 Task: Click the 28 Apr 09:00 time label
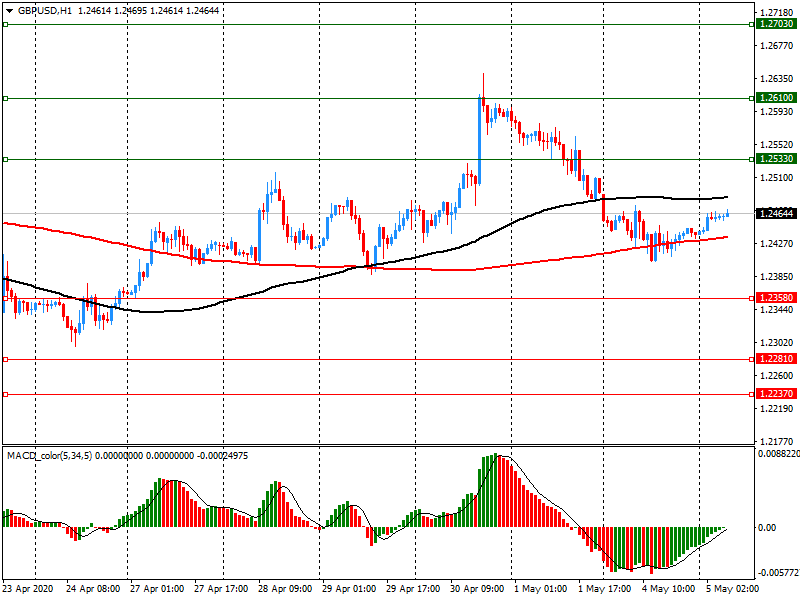tap(285, 589)
